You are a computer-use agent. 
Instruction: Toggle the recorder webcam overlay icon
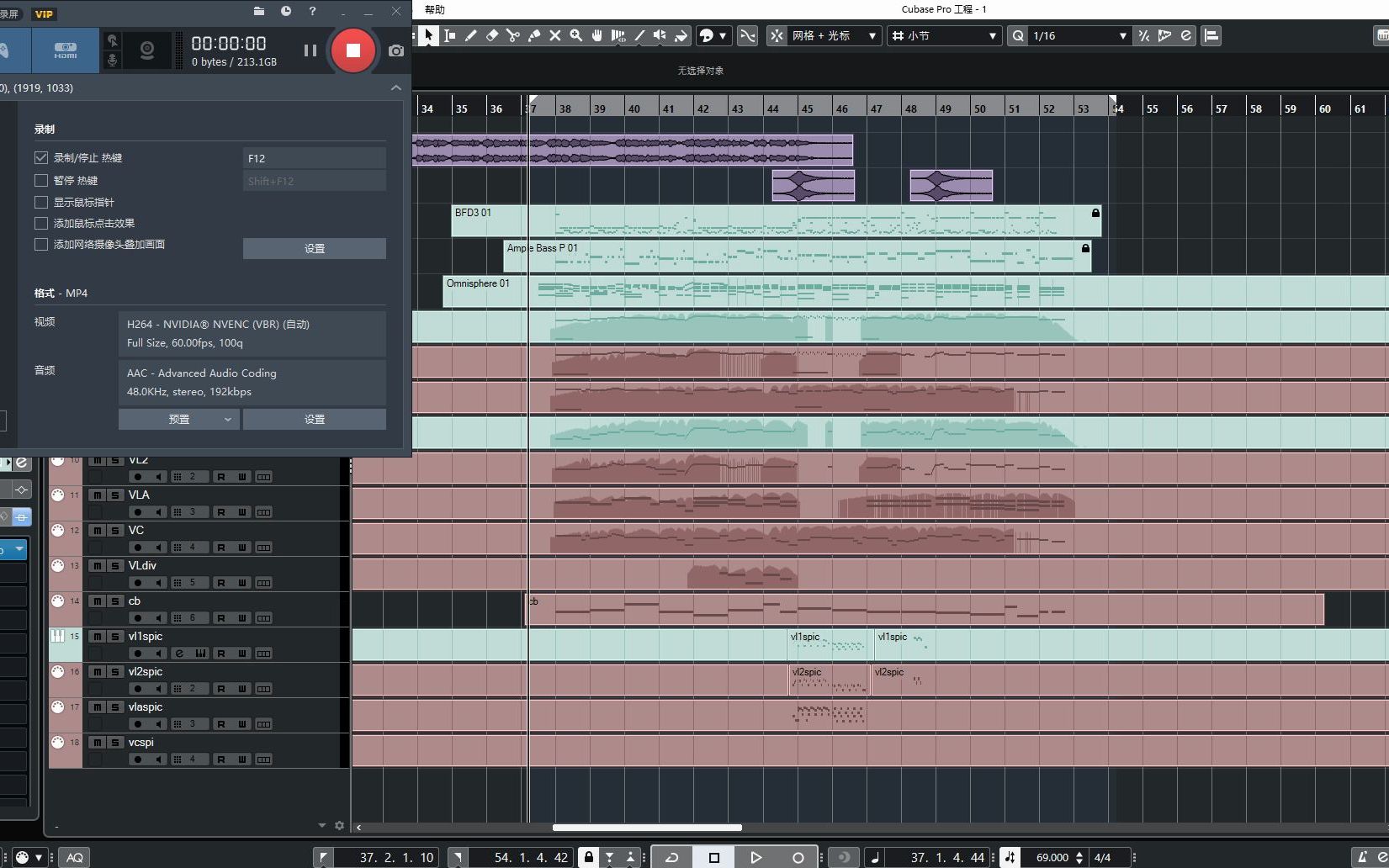[147, 50]
